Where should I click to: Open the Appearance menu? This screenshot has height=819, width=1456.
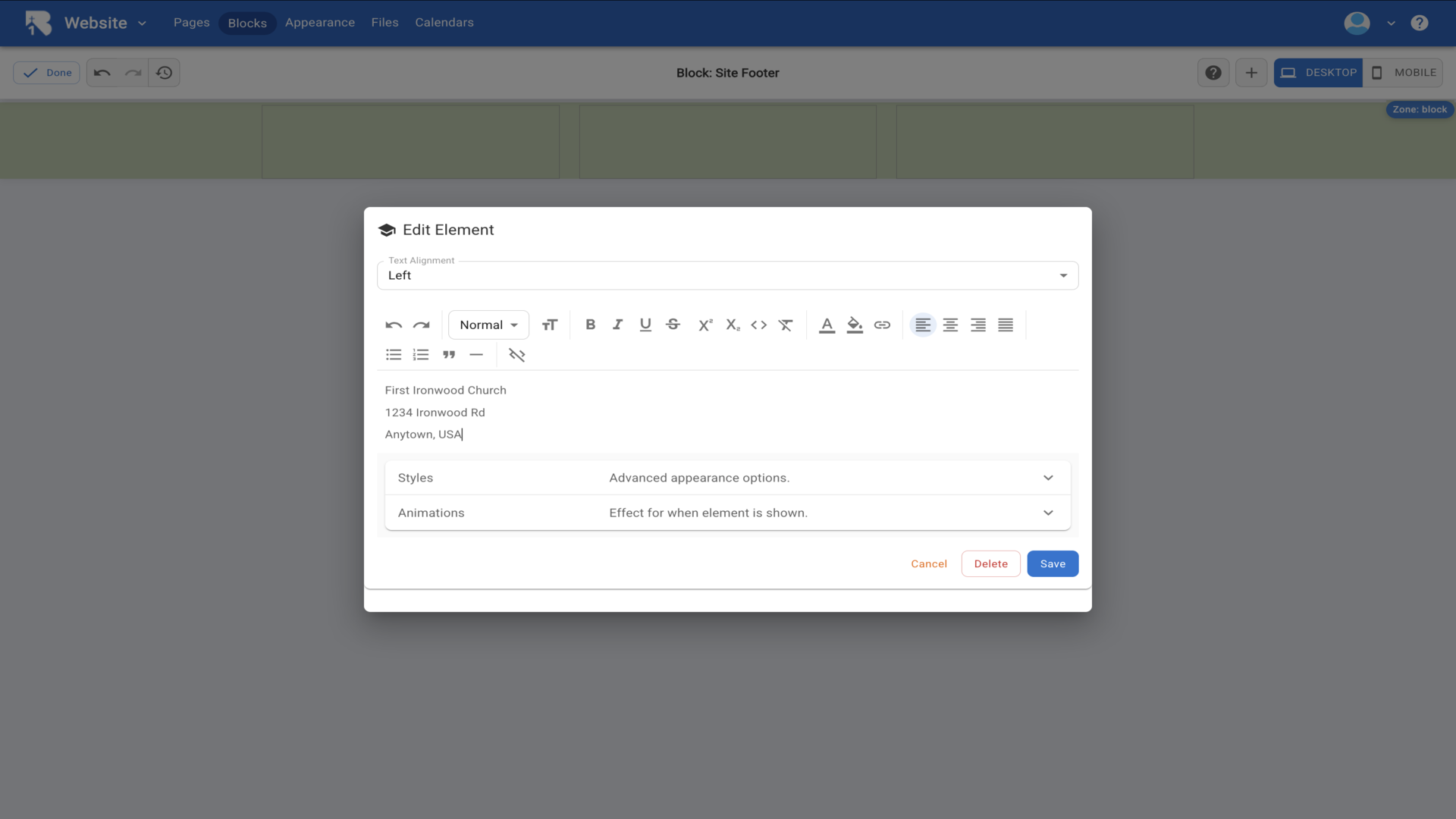pyautogui.click(x=319, y=23)
